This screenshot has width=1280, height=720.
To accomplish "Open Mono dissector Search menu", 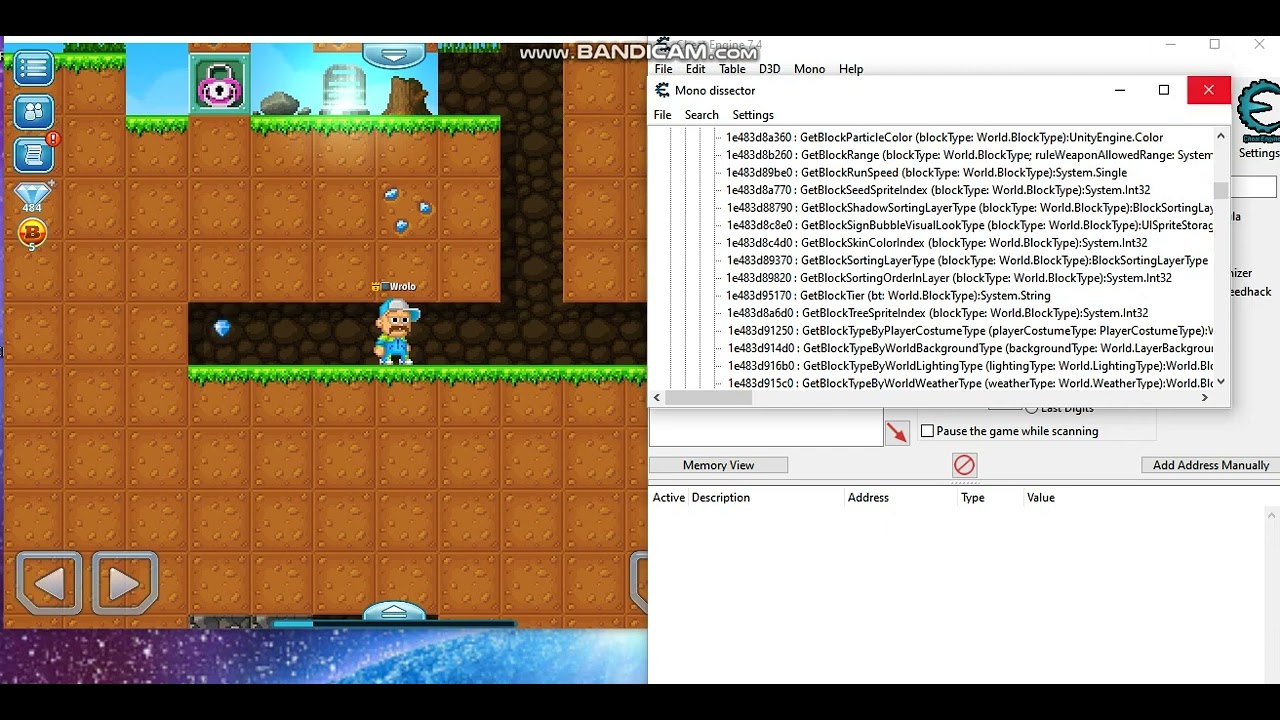I will 701,115.
